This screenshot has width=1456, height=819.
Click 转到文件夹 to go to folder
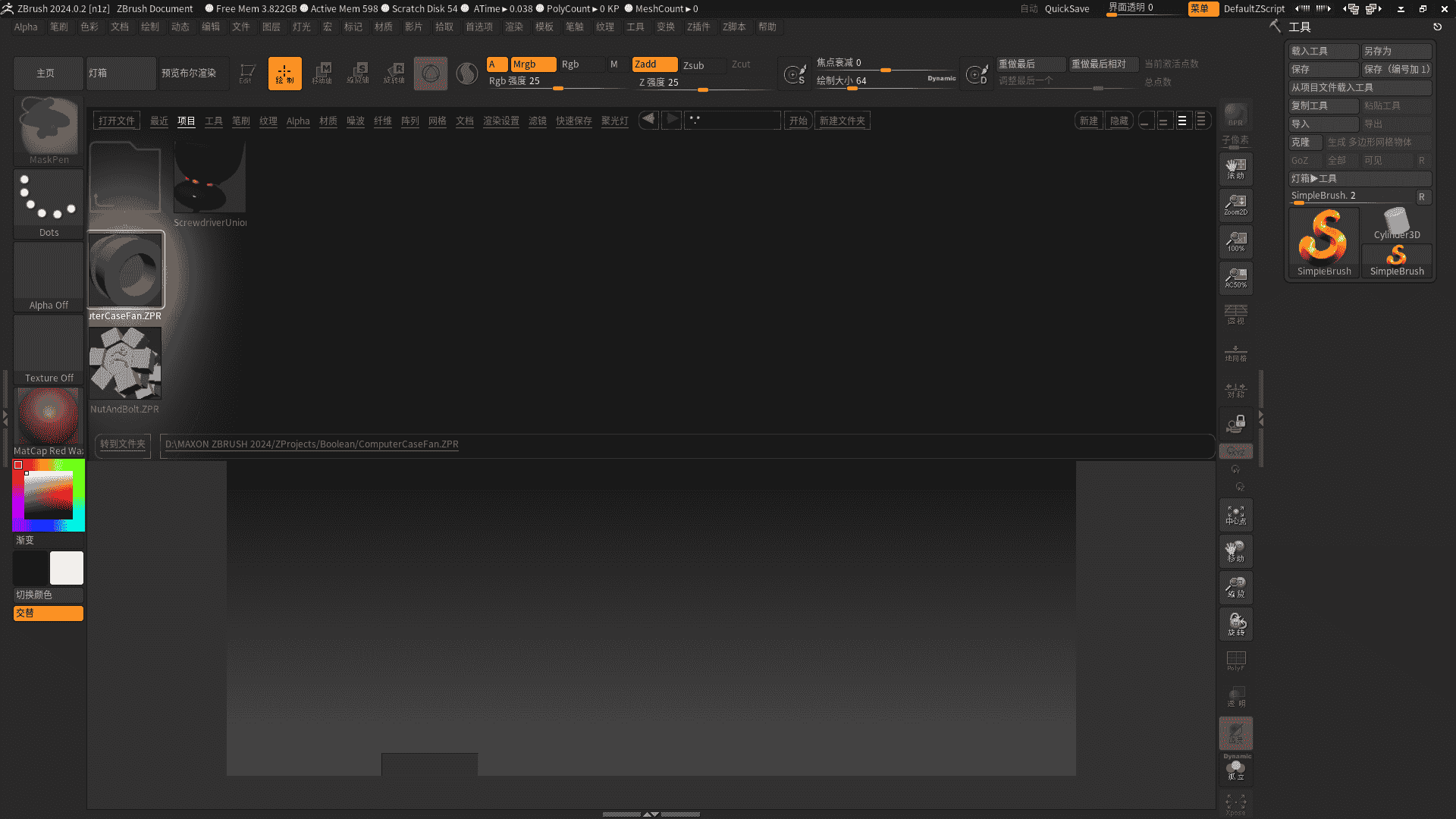122,446
